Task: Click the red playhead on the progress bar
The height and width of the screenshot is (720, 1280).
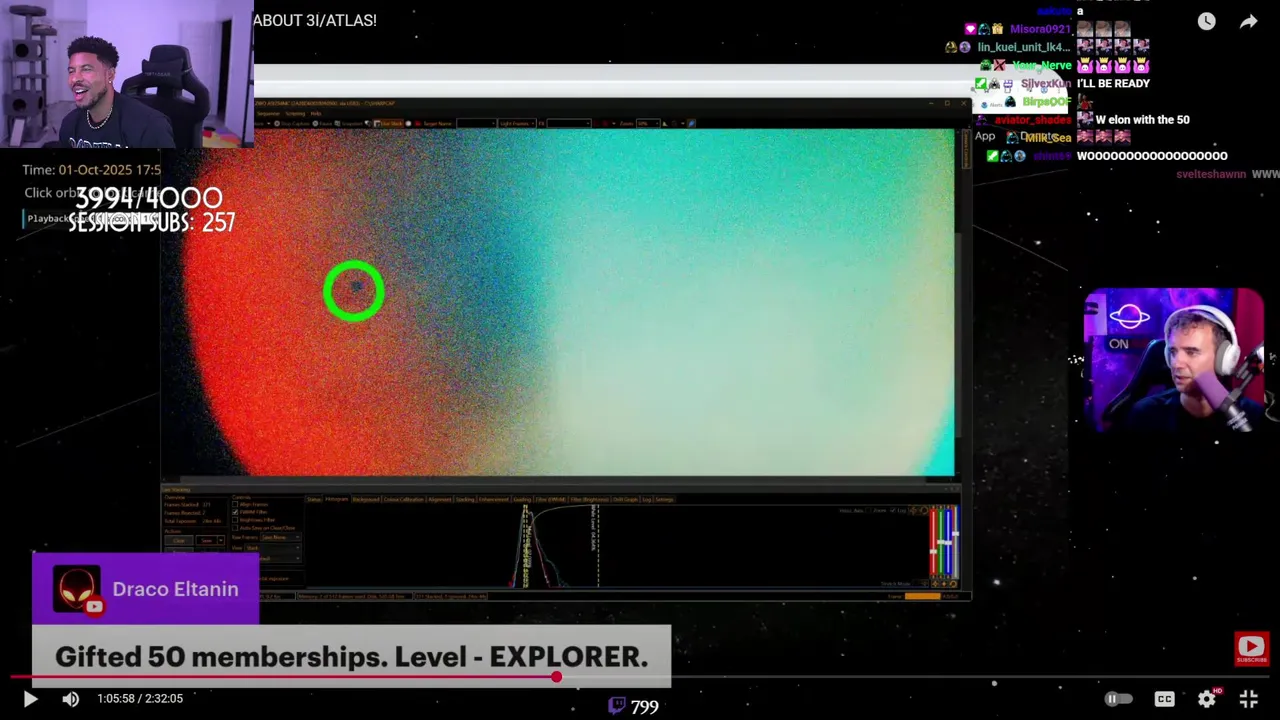Action: (556, 677)
